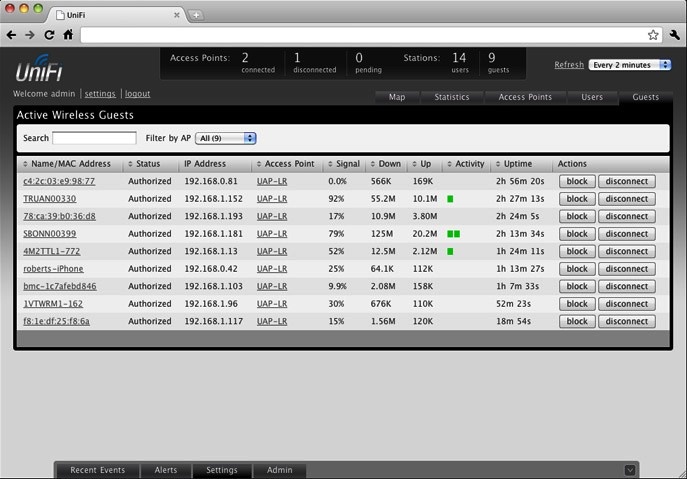Switch to the Map tab
687x479 pixels.
pos(397,97)
